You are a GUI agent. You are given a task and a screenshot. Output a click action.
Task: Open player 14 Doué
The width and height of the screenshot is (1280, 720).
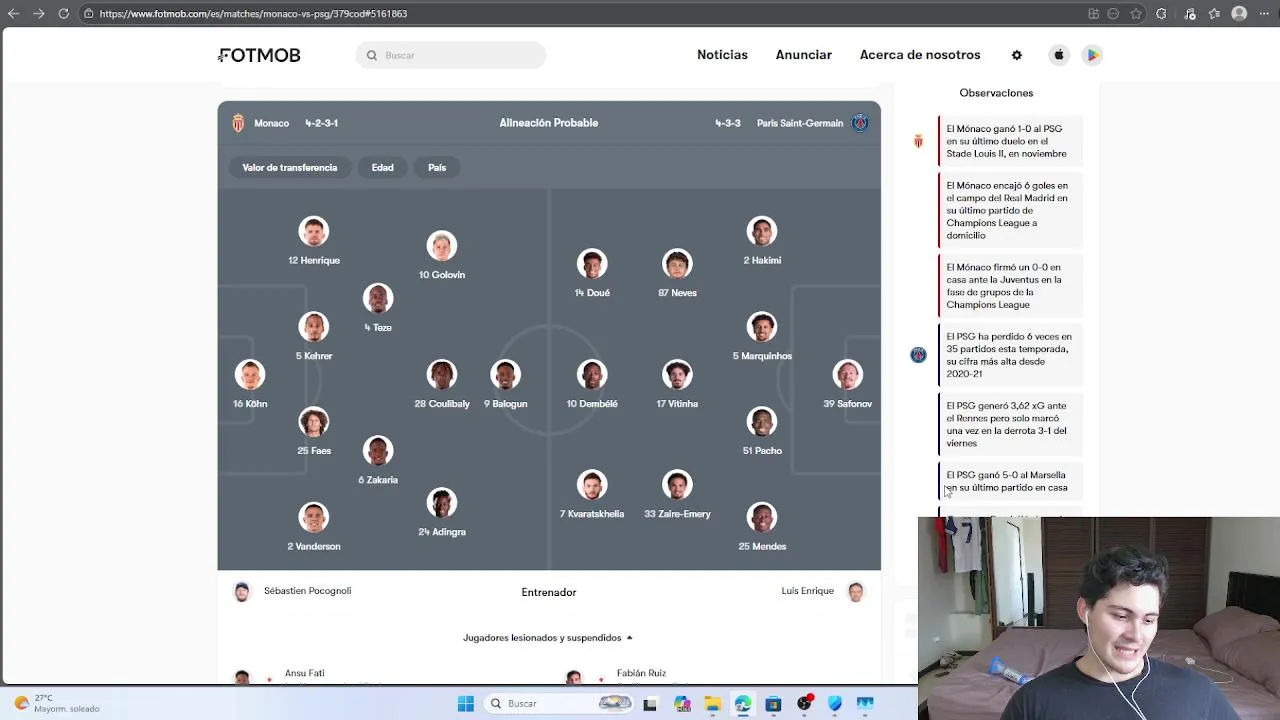[592, 274]
